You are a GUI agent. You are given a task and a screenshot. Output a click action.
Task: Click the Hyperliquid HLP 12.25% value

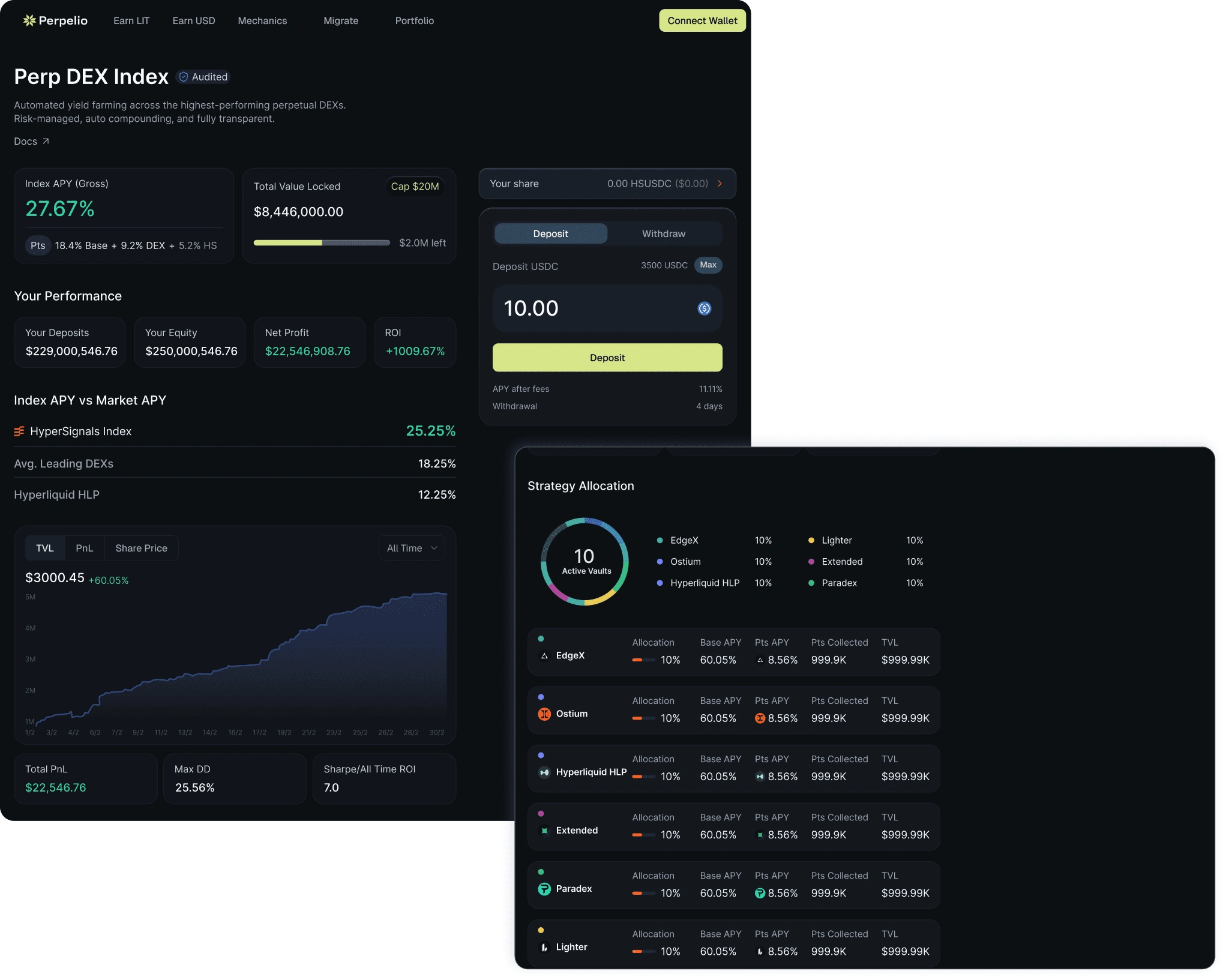click(437, 495)
